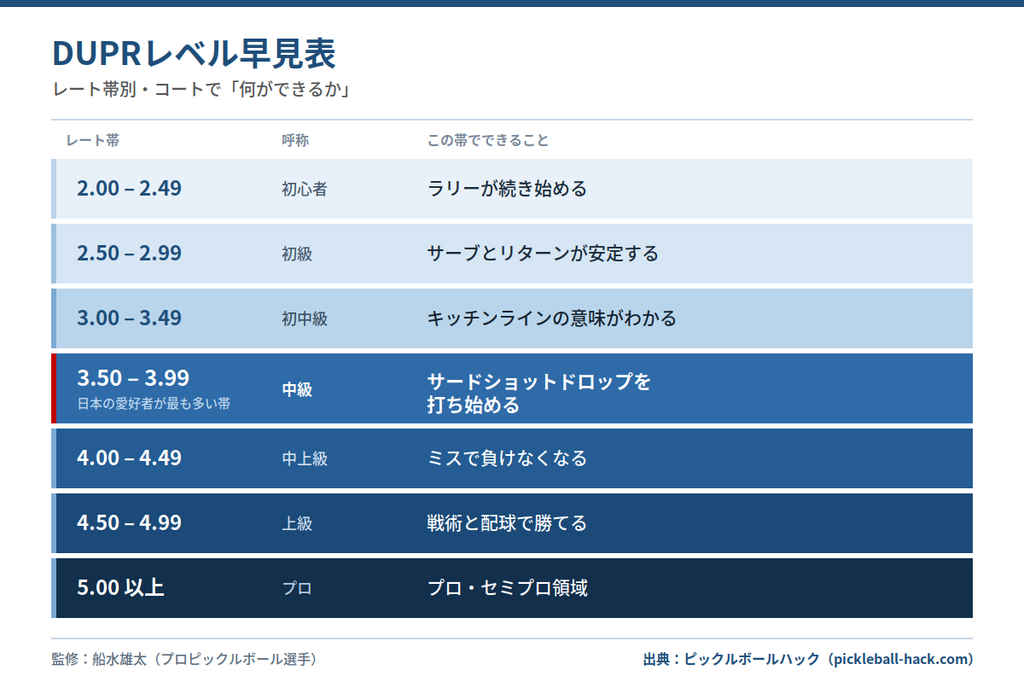This screenshot has width=1024, height=683.
Task: Click the subtitle "レート帯別・コートで「何ができるか」"
Action: tap(202, 89)
